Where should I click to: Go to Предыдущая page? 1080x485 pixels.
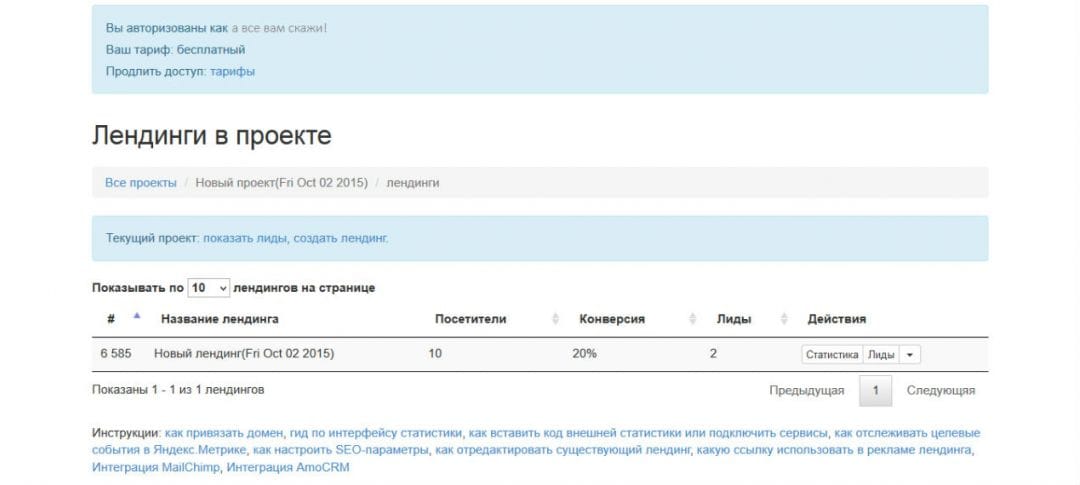(x=807, y=391)
